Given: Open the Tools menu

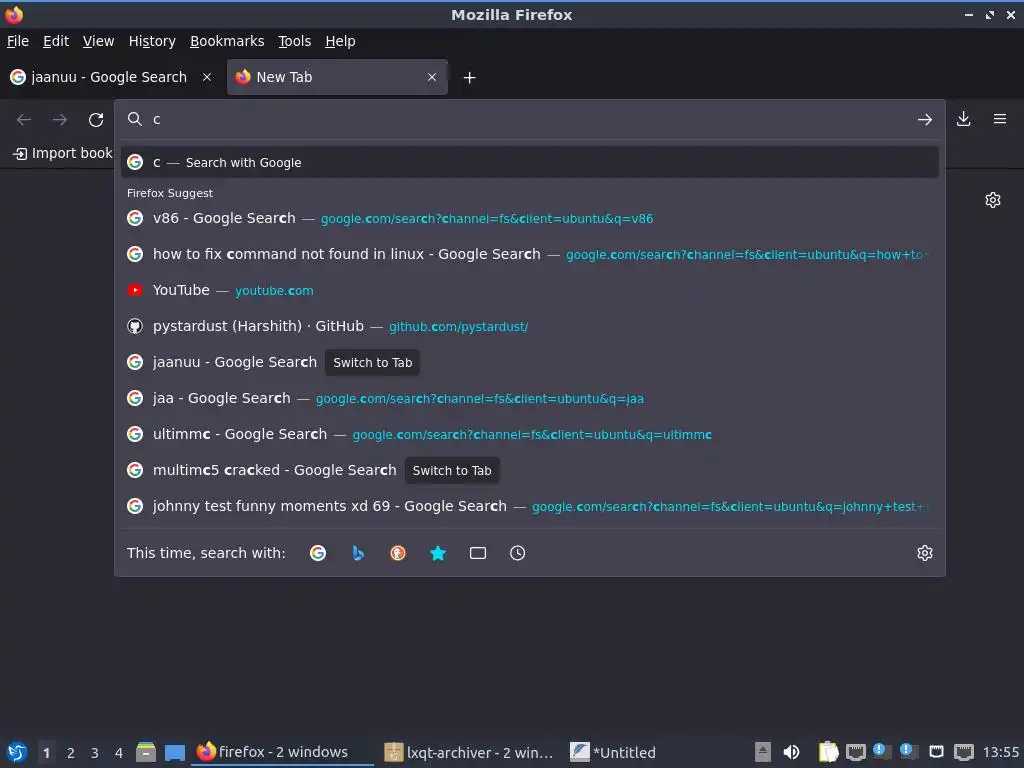Looking at the screenshot, I should (x=295, y=41).
